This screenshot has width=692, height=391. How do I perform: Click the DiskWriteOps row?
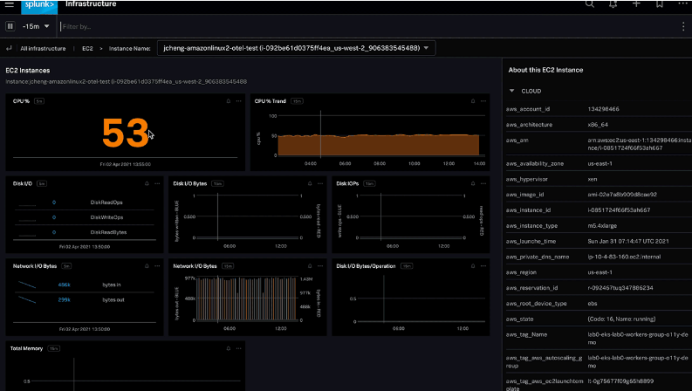[84, 218]
